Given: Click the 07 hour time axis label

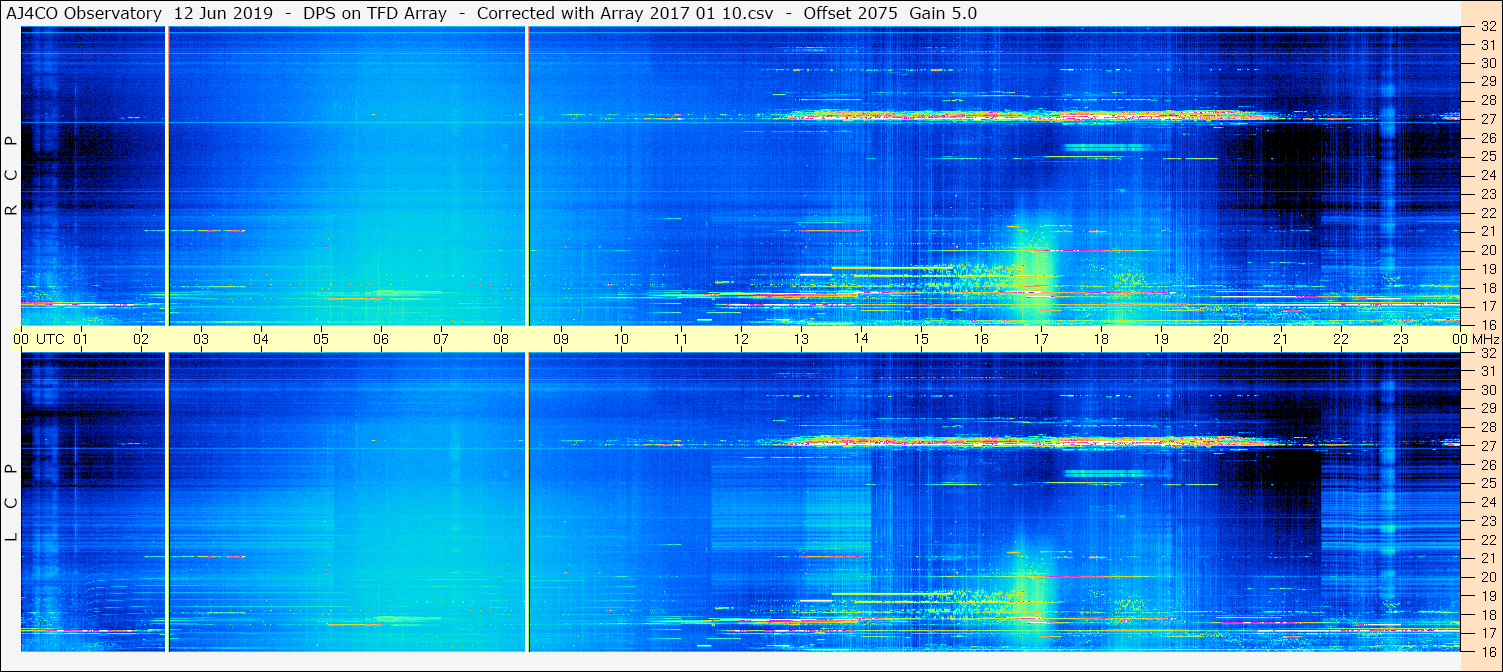Looking at the screenshot, I should [441, 339].
